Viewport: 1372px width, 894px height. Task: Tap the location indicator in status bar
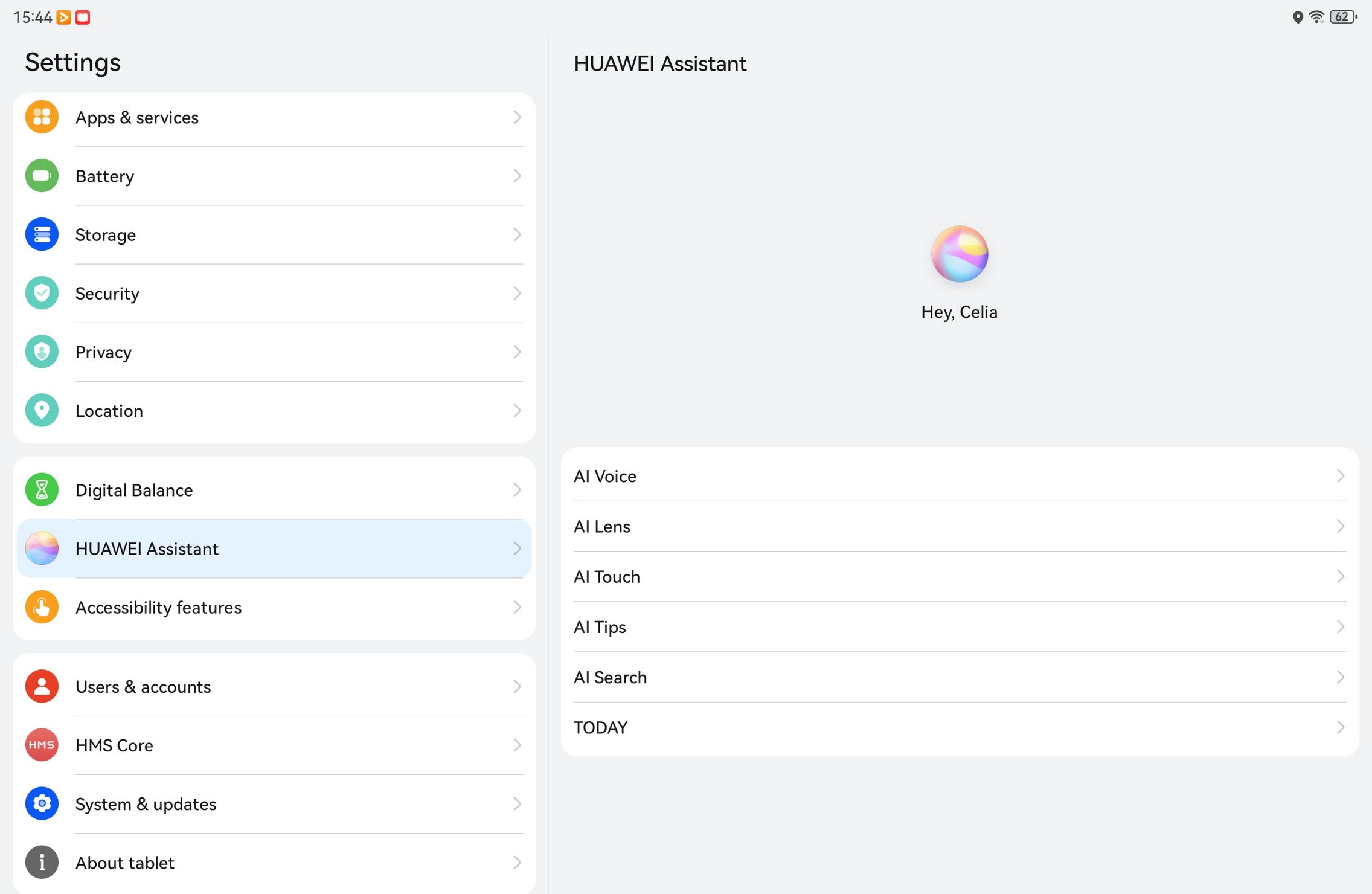pyautogui.click(x=1298, y=17)
